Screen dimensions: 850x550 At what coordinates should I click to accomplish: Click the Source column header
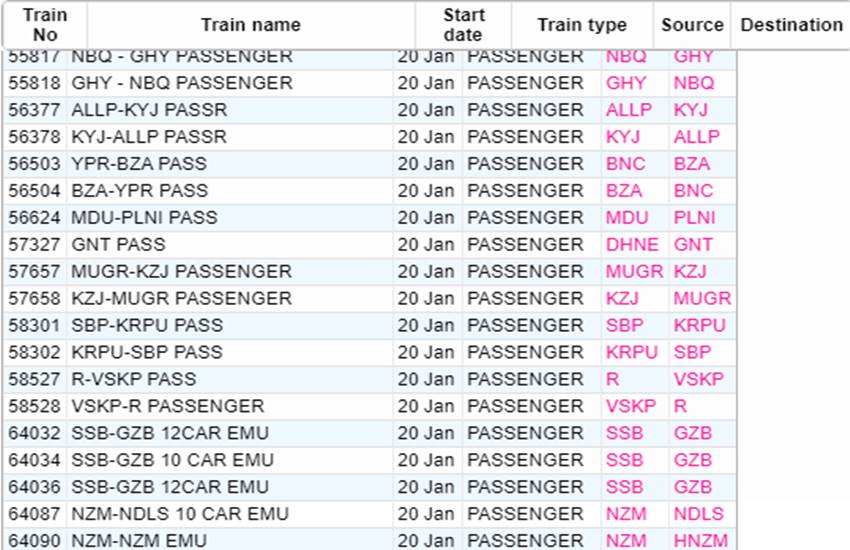(x=692, y=25)
